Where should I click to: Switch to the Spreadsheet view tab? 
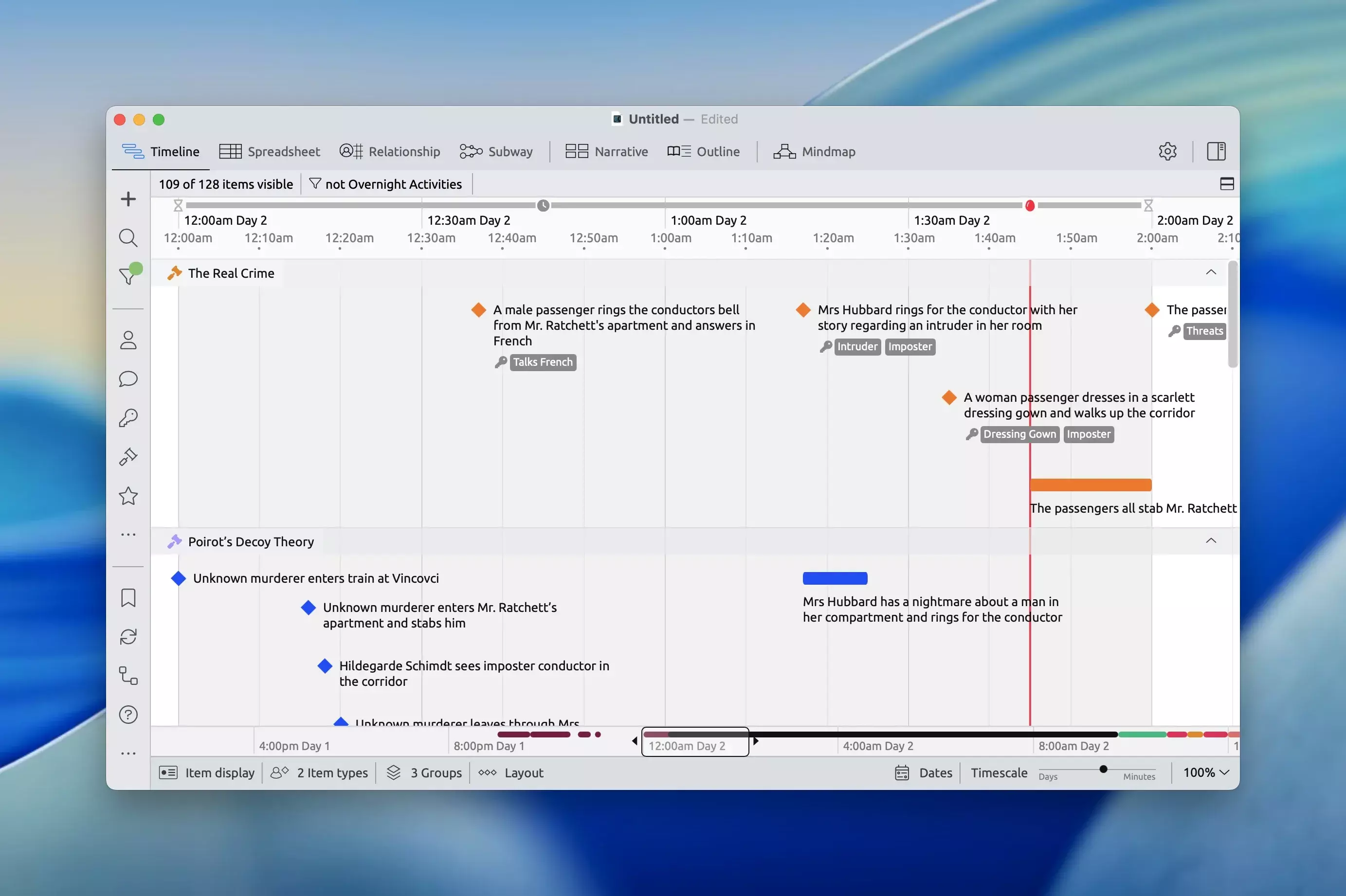coord(269,151)
